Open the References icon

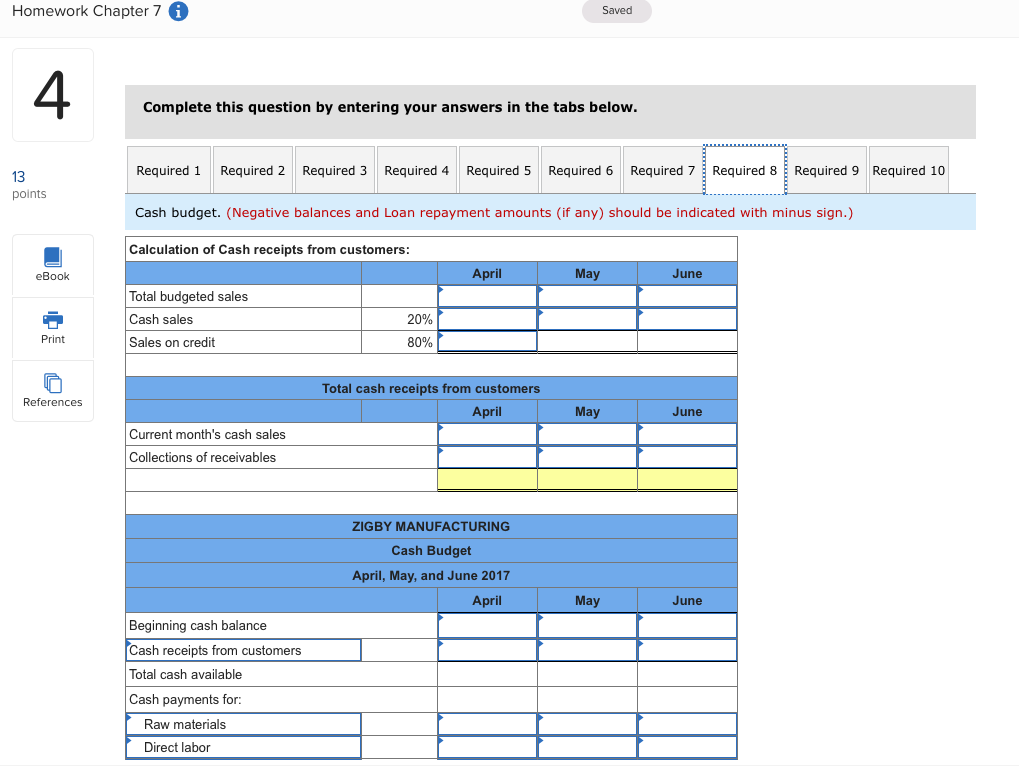(x=53, y=391)
